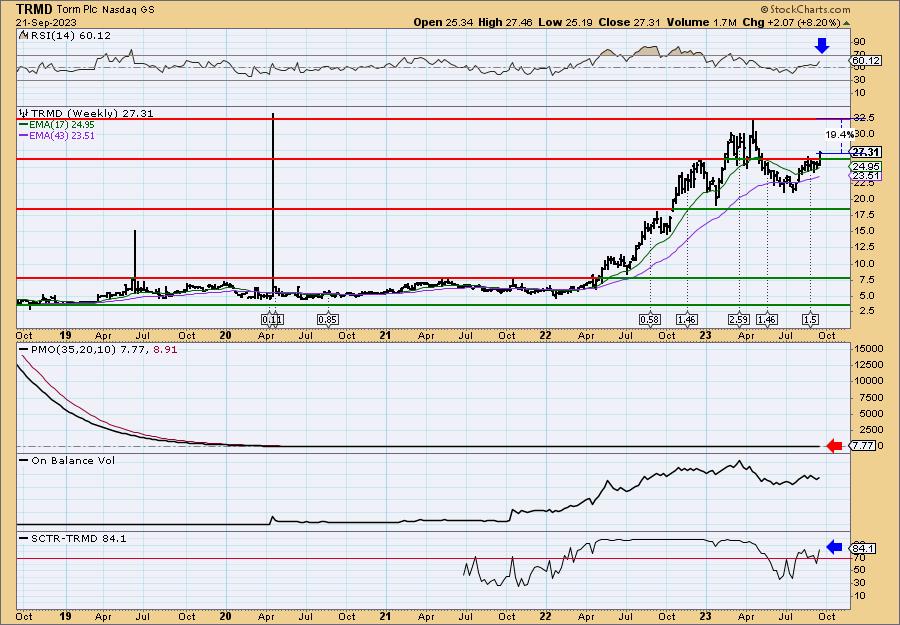
Task: Click the EMA(43) 23.51 legend text
Action: coord(62,136)
